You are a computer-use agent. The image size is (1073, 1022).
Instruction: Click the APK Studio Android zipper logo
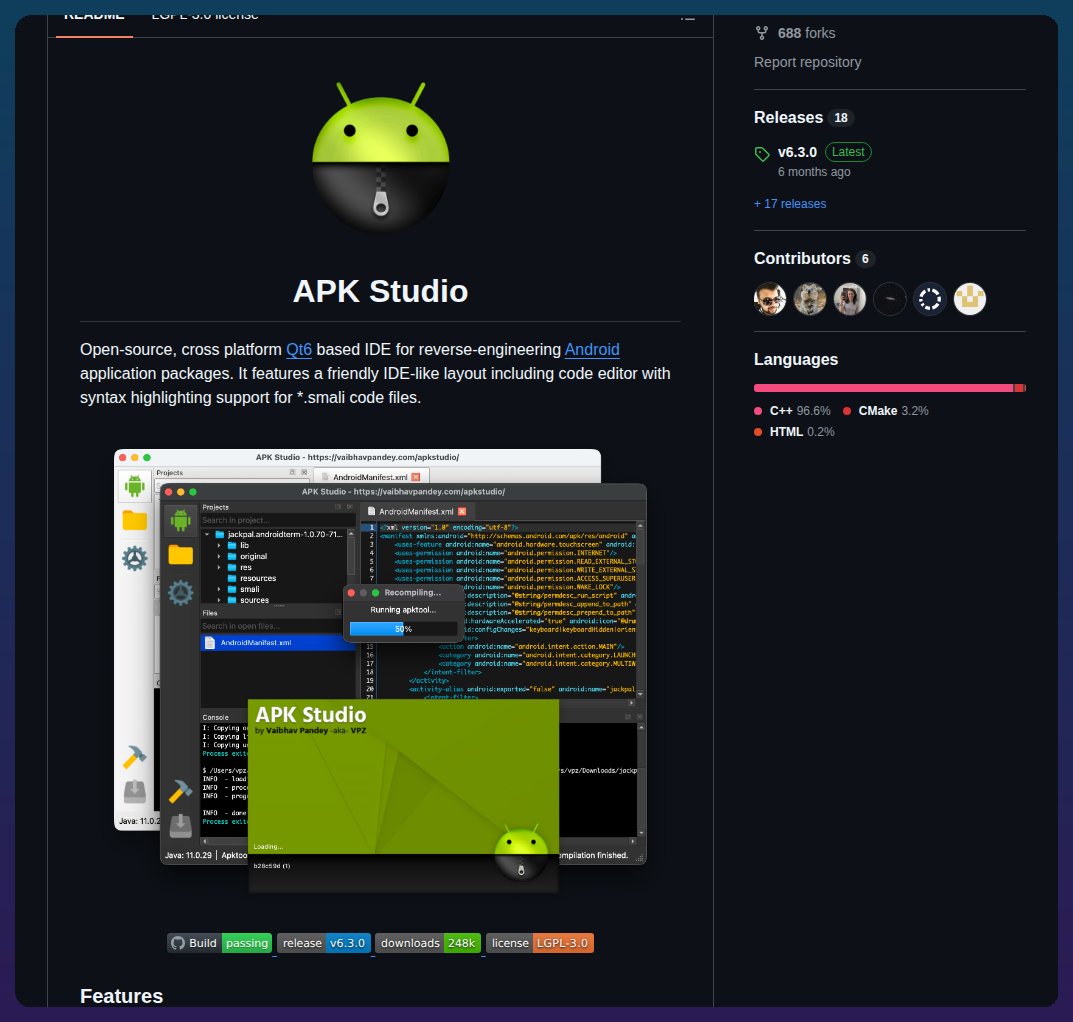380,159
